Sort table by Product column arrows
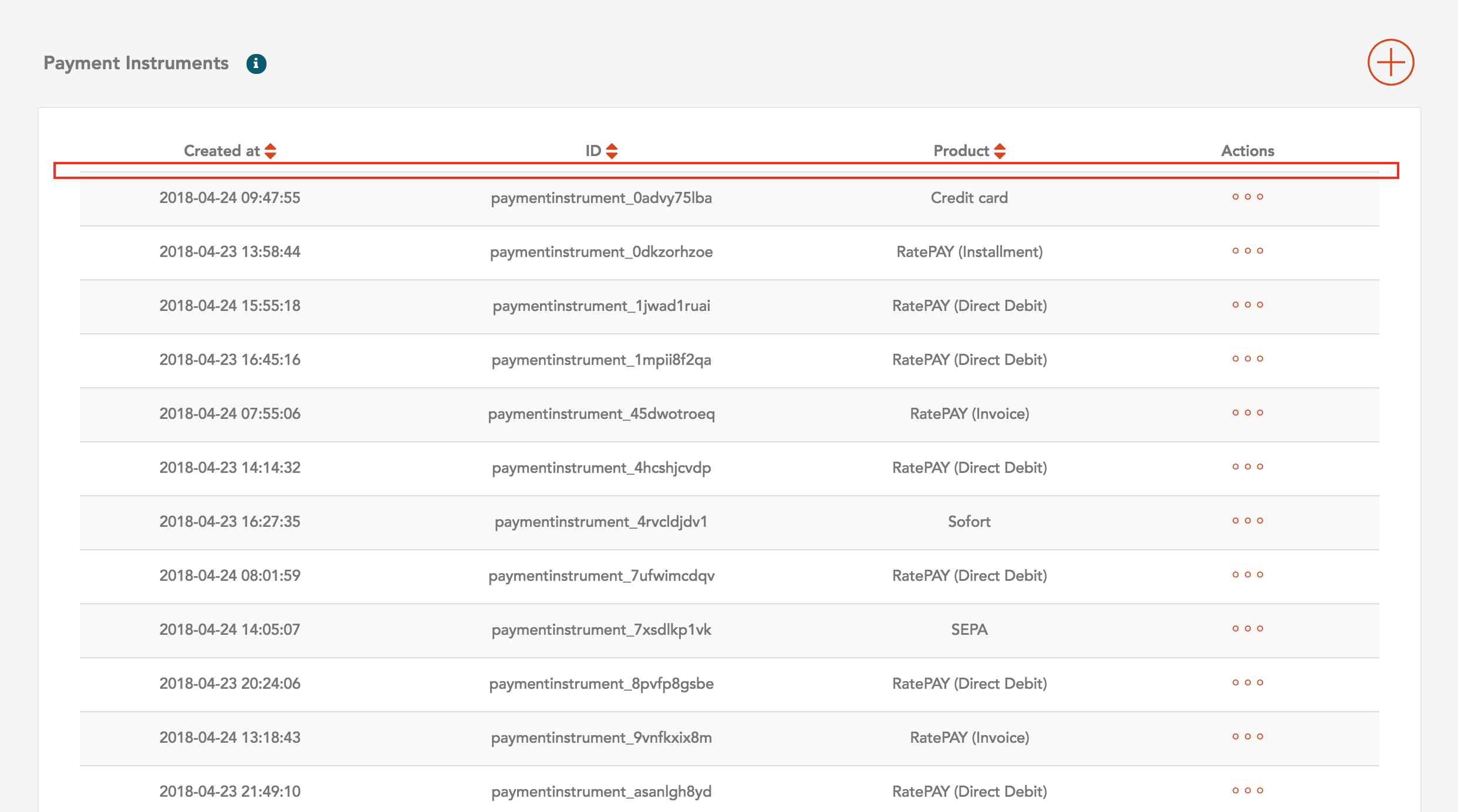The width and height of the screenshot is (1458, 812). (1000, 151)
